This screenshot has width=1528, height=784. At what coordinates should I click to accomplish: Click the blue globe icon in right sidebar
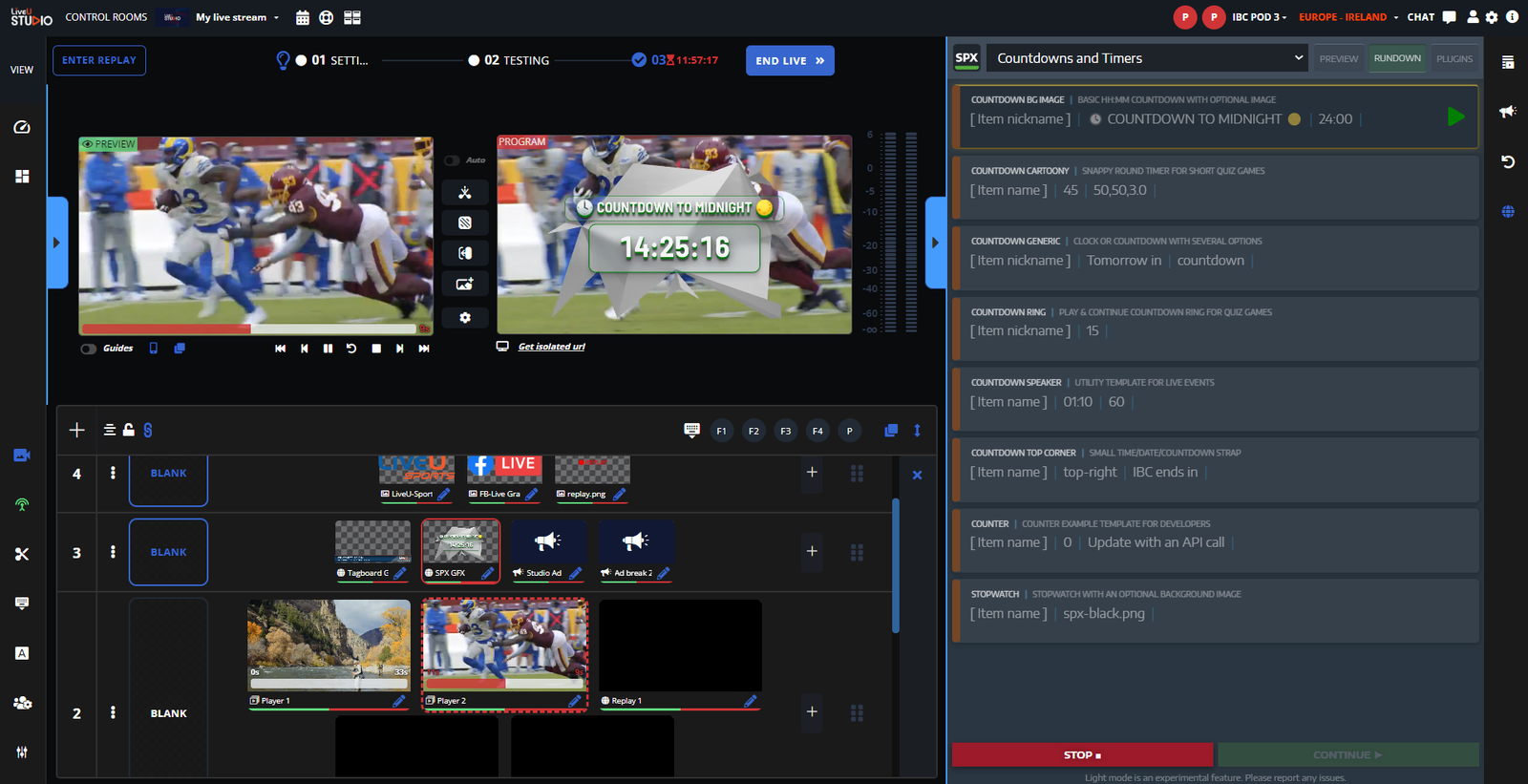click(x=1508, y=212)
